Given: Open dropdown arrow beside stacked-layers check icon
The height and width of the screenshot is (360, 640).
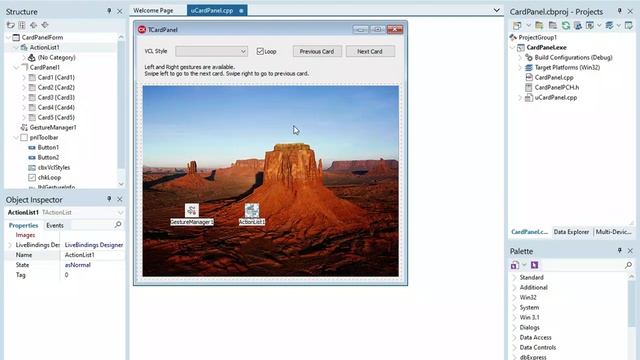Looking at the screenshot, I should coord(618,25).
